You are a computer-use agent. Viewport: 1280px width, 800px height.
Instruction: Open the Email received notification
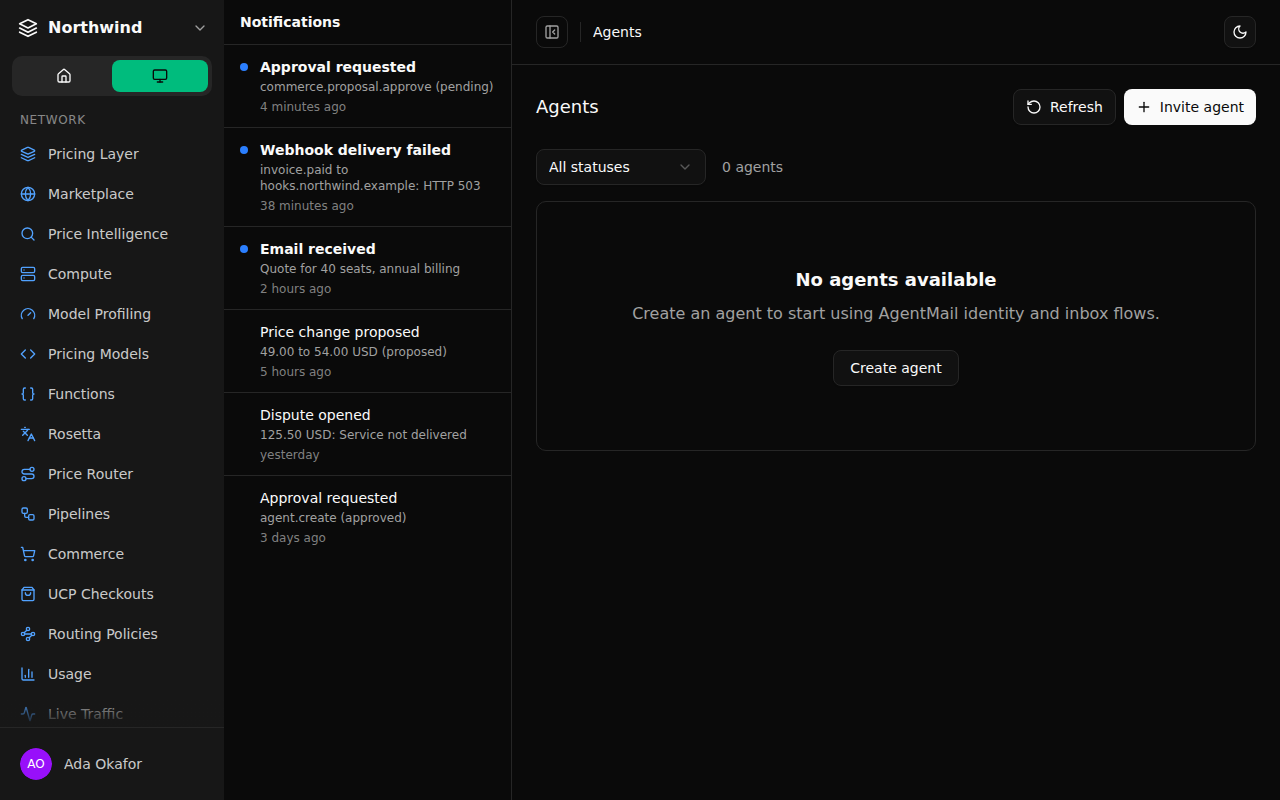(368, 268)
